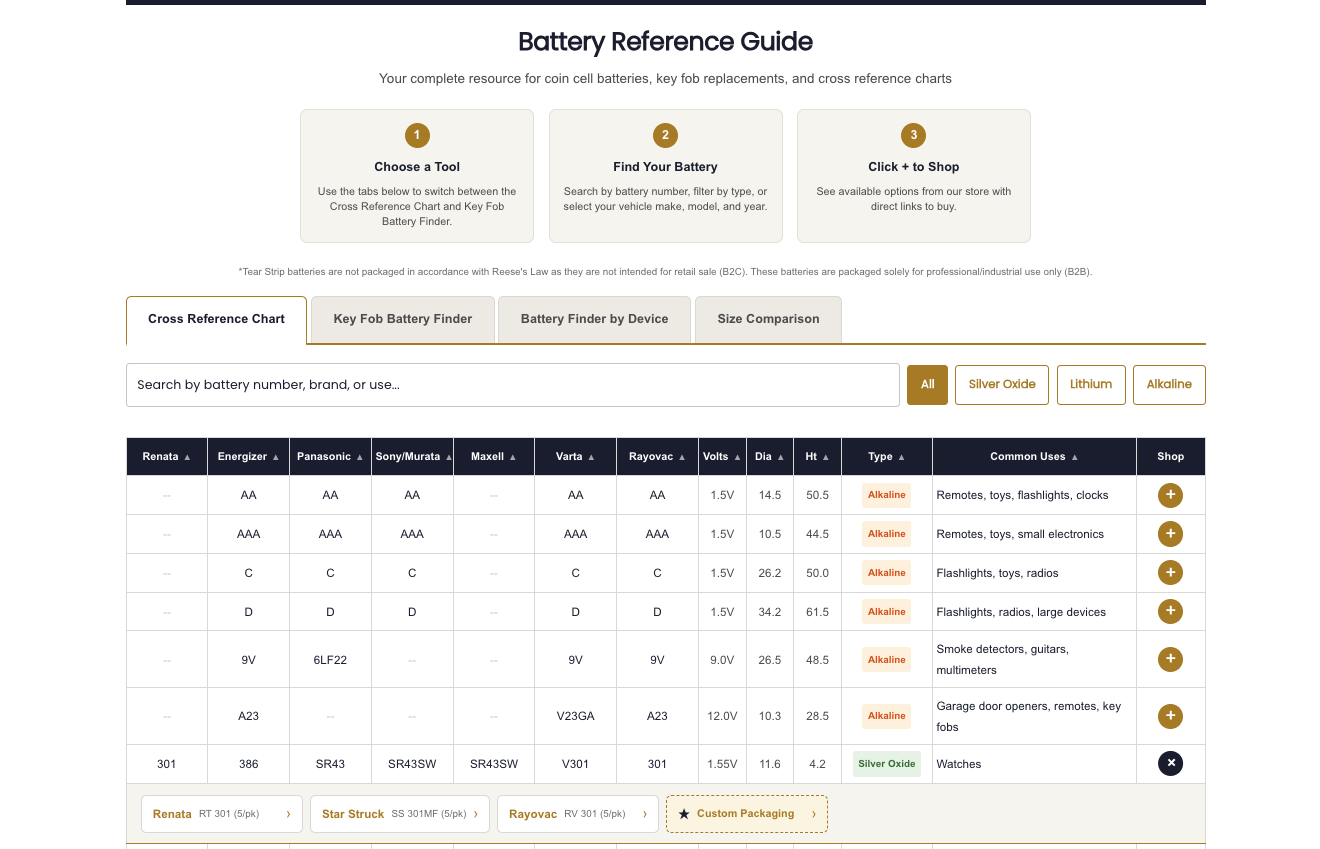Select the 386 Energizer cell
Viewport: 1320px width, 849px height.
pos(249,764)
